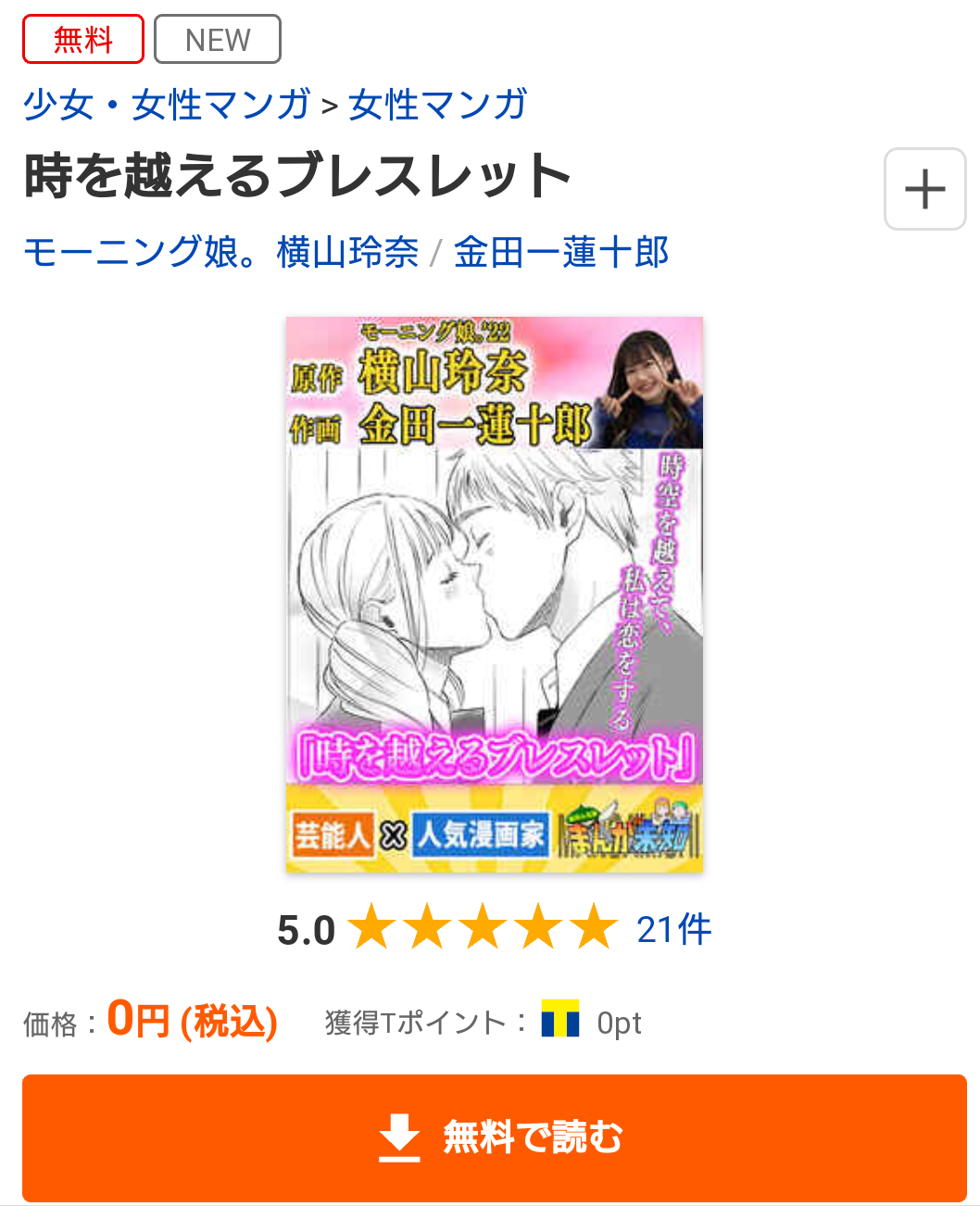Open author link モーニング娘。横山玲奈
This screenshot has width=980, height=1206.
(220, 252)
